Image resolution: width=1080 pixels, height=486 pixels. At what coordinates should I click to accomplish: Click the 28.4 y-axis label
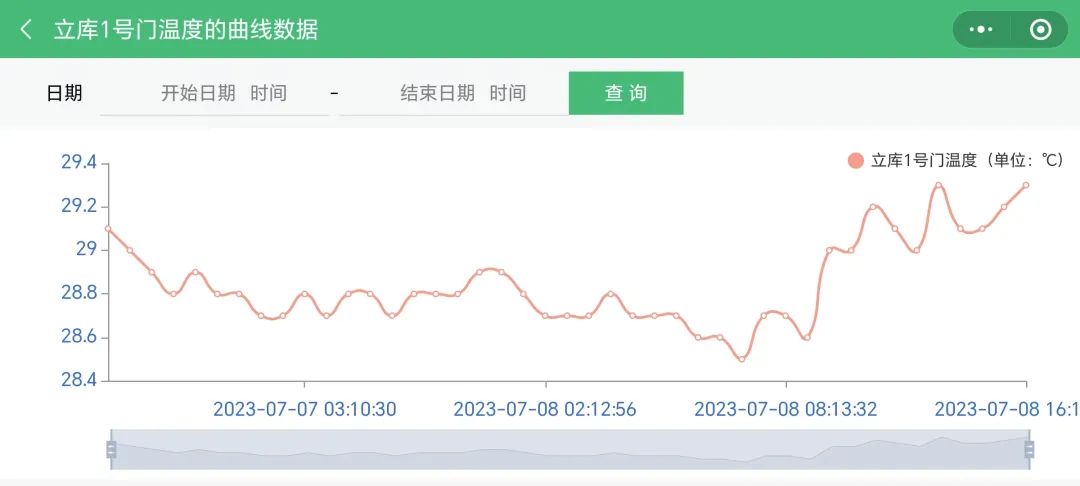point(79,380)
